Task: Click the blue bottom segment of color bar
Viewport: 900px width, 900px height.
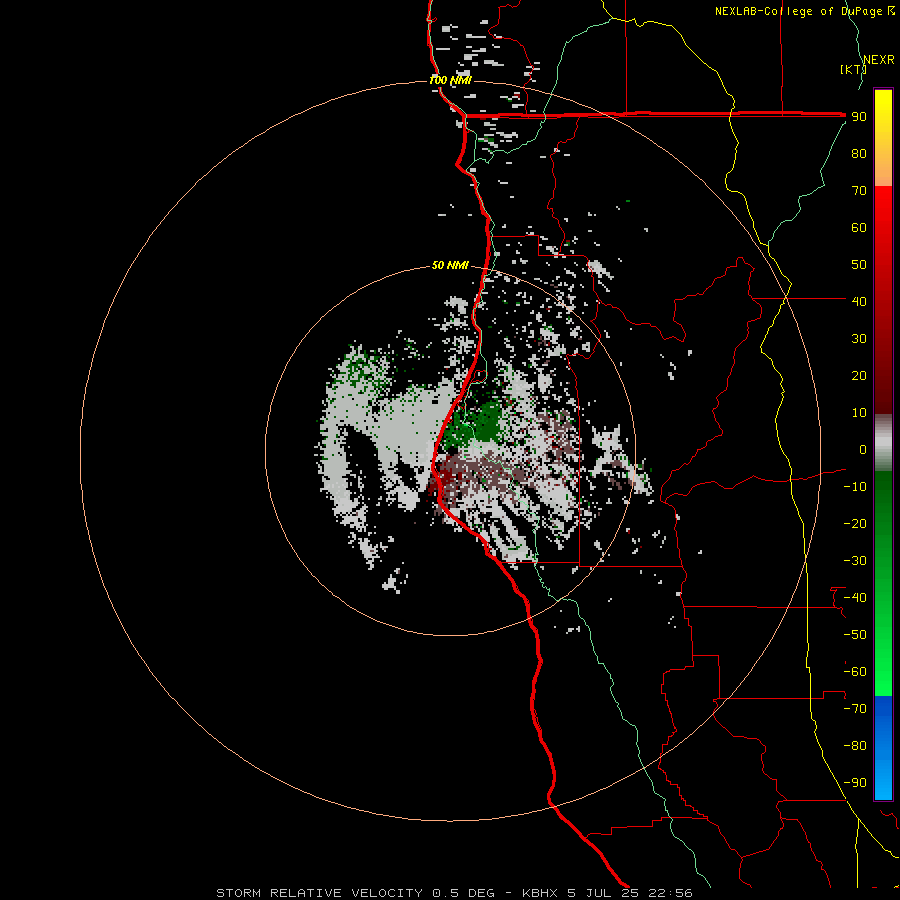Action: [883, 748]
